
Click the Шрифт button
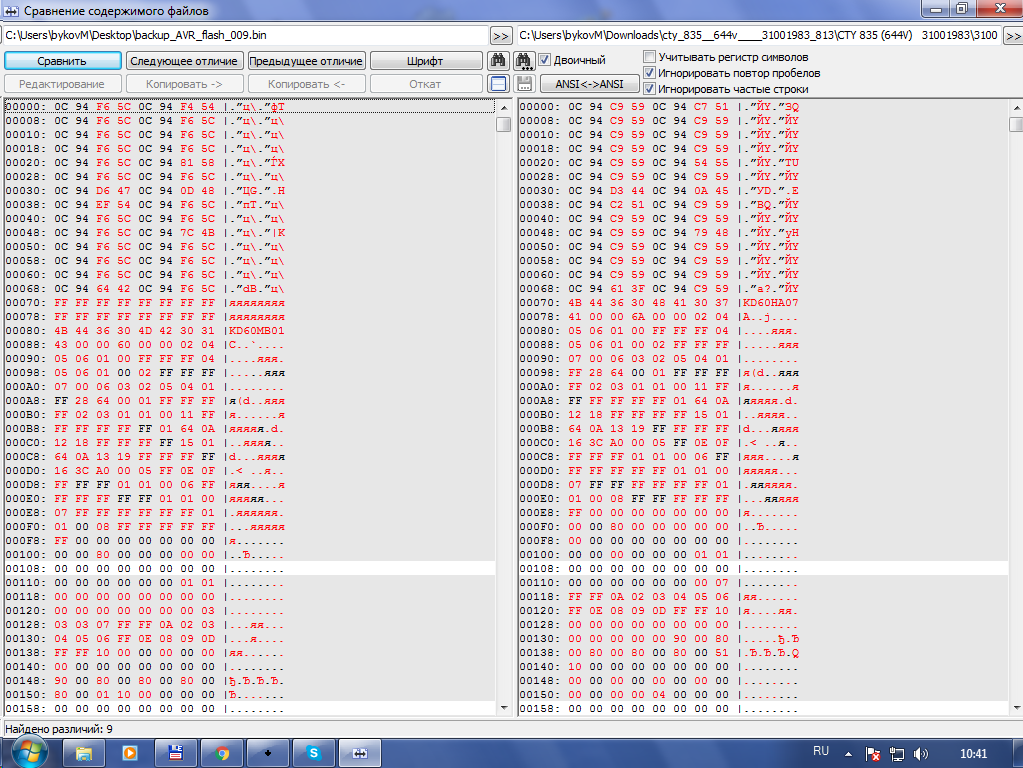425,61
